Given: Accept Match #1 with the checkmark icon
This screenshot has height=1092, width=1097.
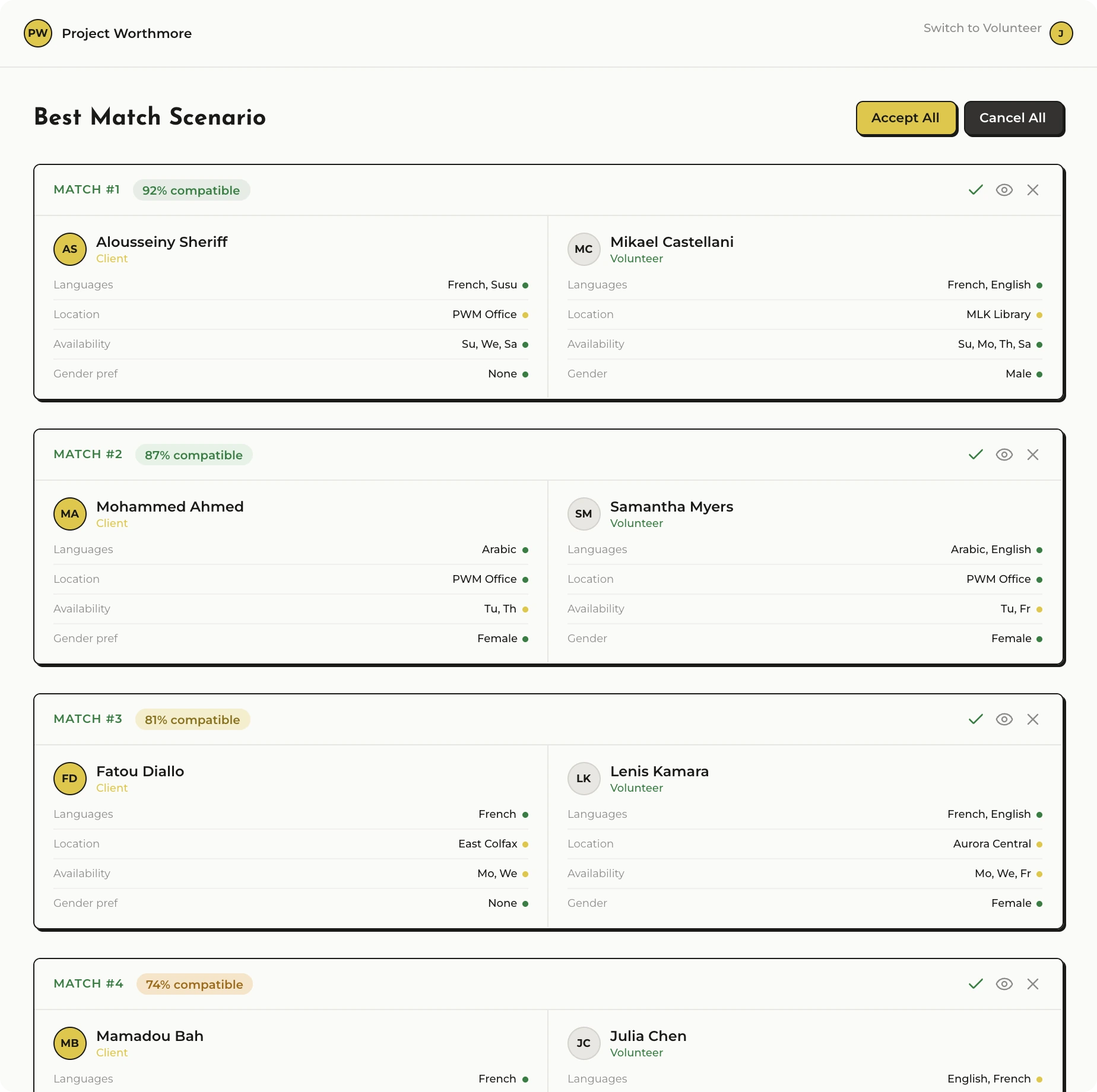Looking at the screenshot, I should point(975,190).
